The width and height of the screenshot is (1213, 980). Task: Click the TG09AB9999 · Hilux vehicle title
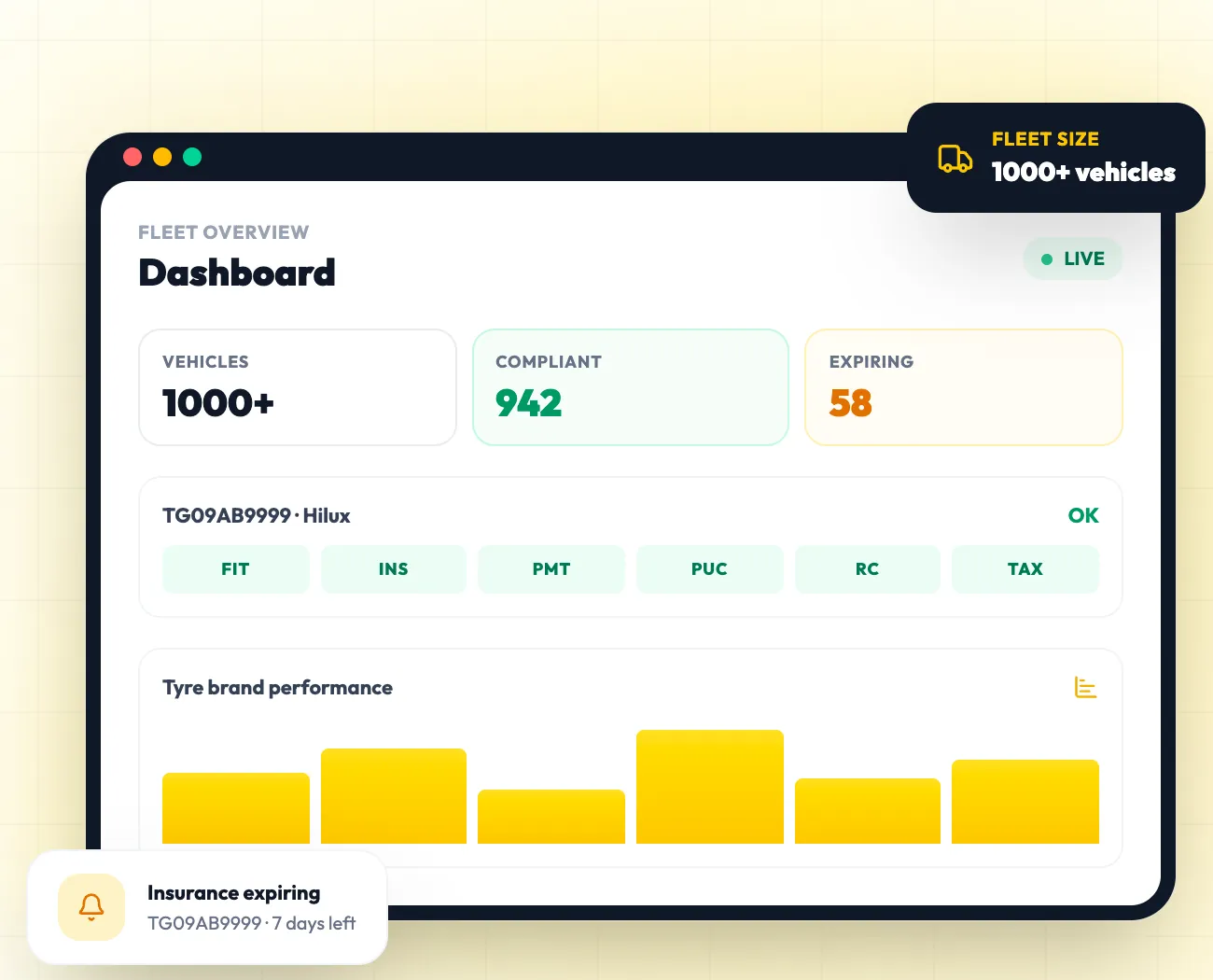coord(257,516)
